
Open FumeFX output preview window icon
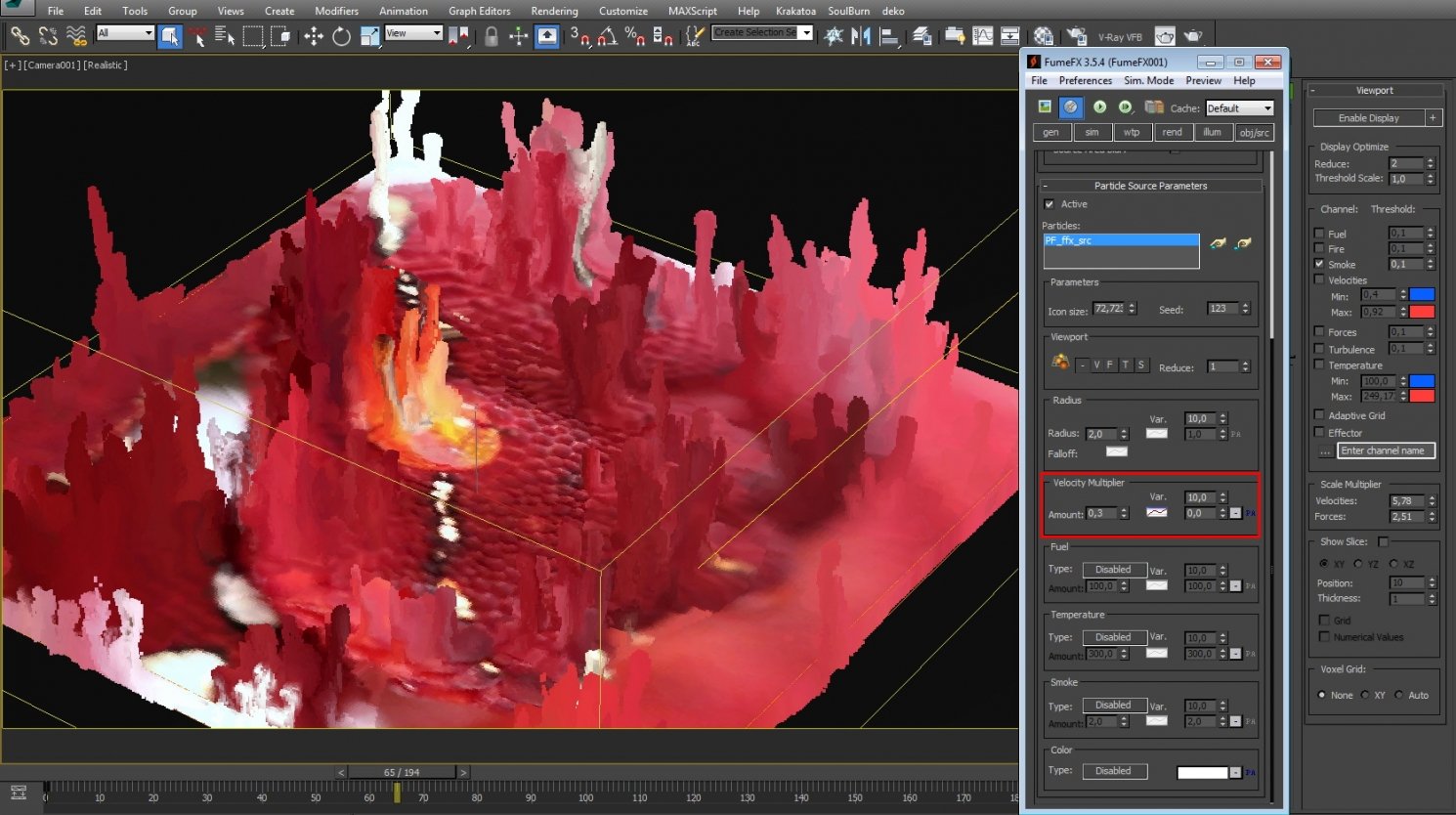click(x=1045, y=107)
